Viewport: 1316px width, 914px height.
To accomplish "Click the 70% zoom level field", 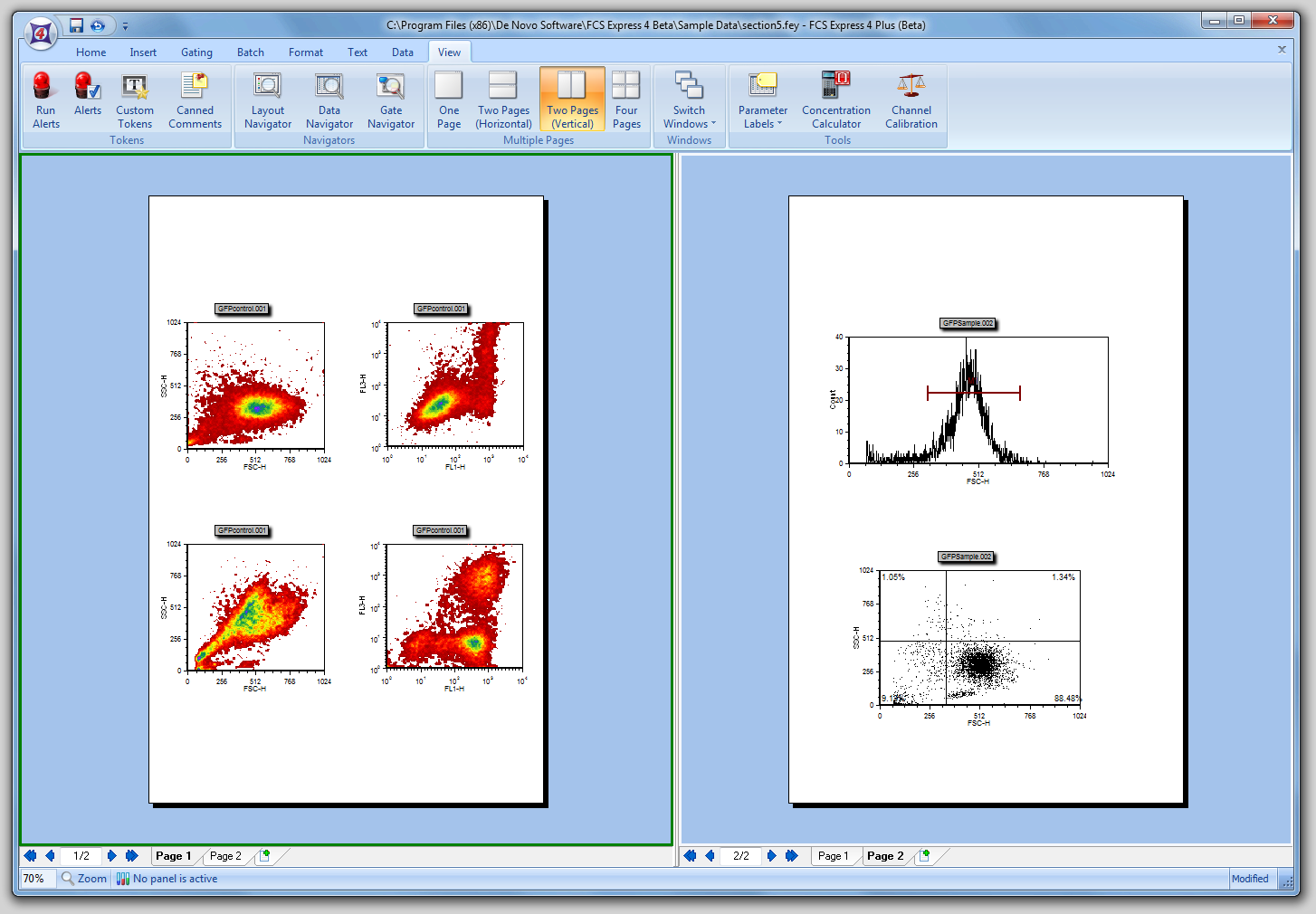I will [38, 878].
